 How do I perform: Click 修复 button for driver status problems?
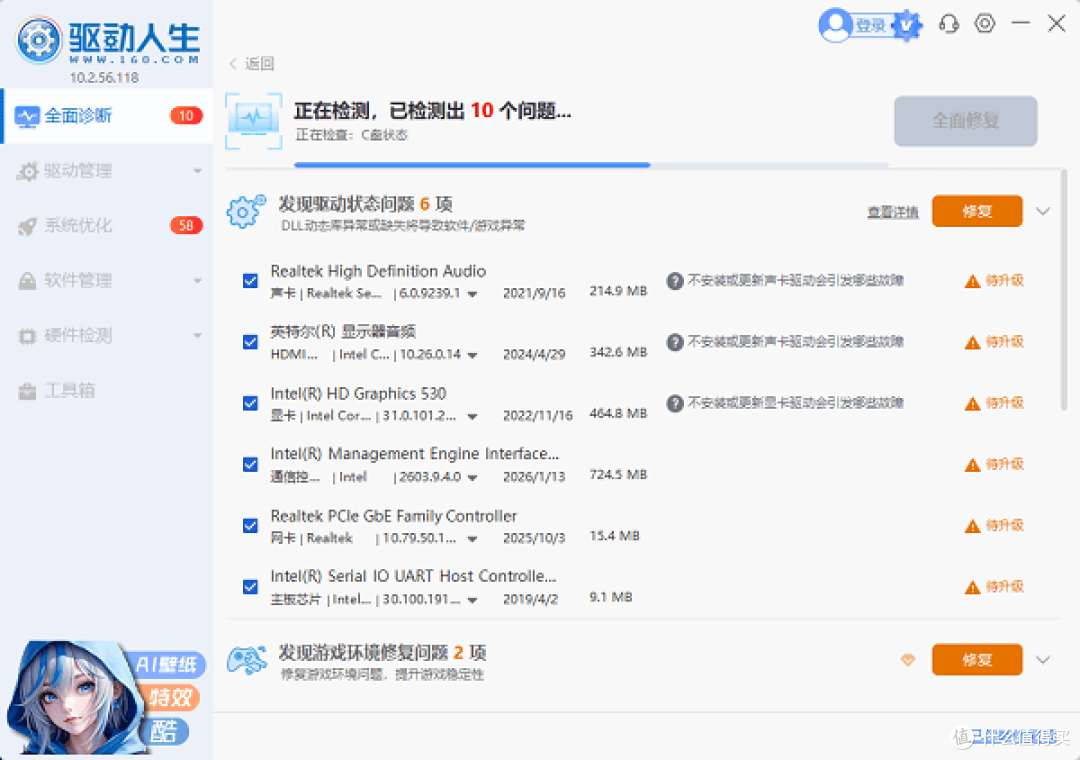click(x=977, y=211)
